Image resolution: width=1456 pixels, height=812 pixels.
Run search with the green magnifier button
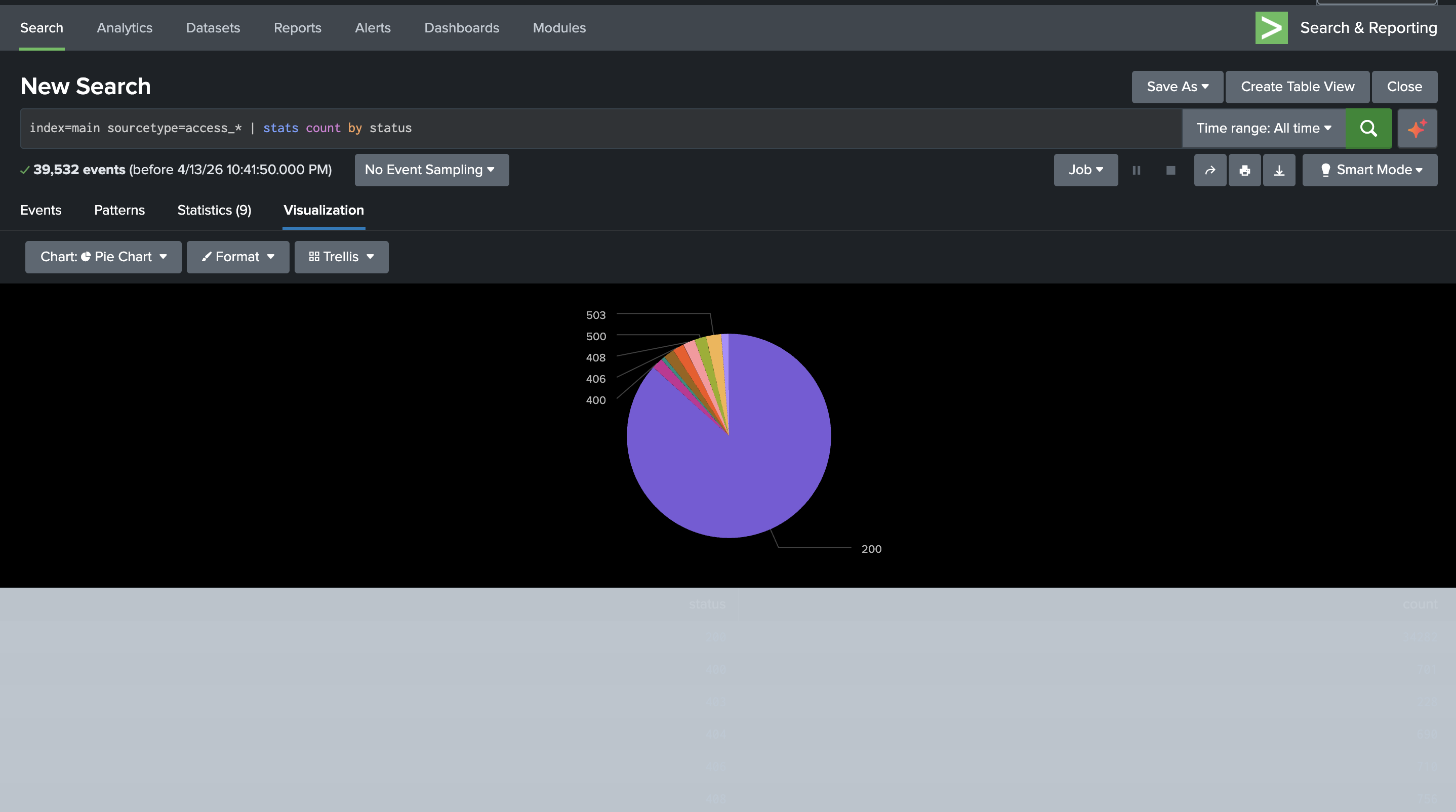(x=1368, y=128)
